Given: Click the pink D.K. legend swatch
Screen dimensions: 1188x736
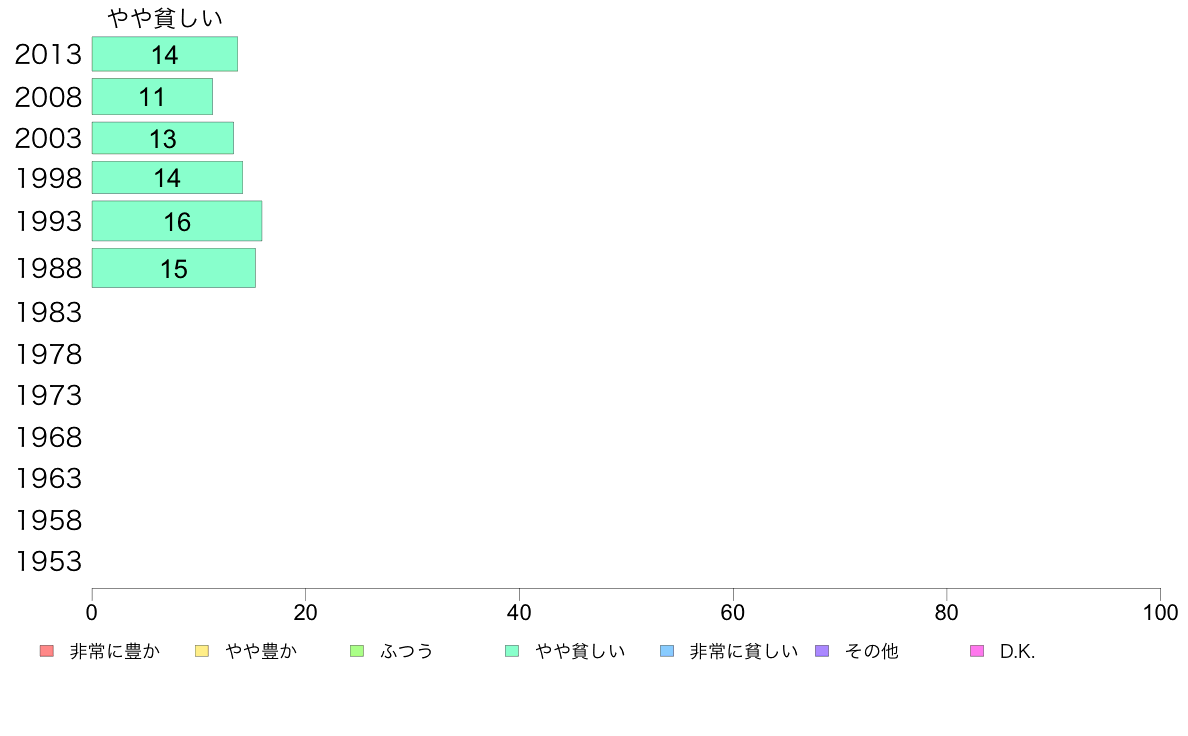Looking at the screenshot, I should point(977,651).
